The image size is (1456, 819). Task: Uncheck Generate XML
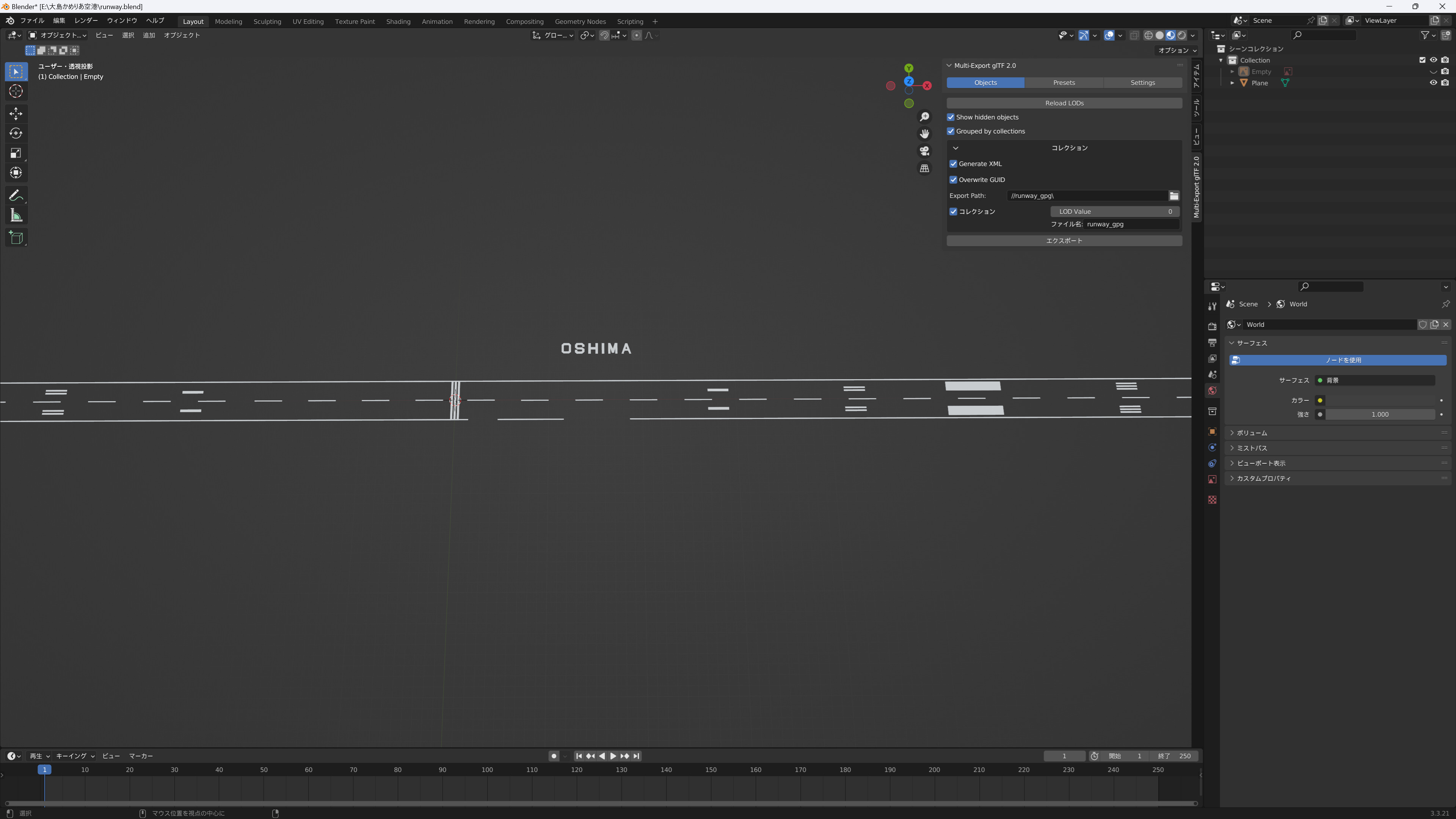[954, 164]
